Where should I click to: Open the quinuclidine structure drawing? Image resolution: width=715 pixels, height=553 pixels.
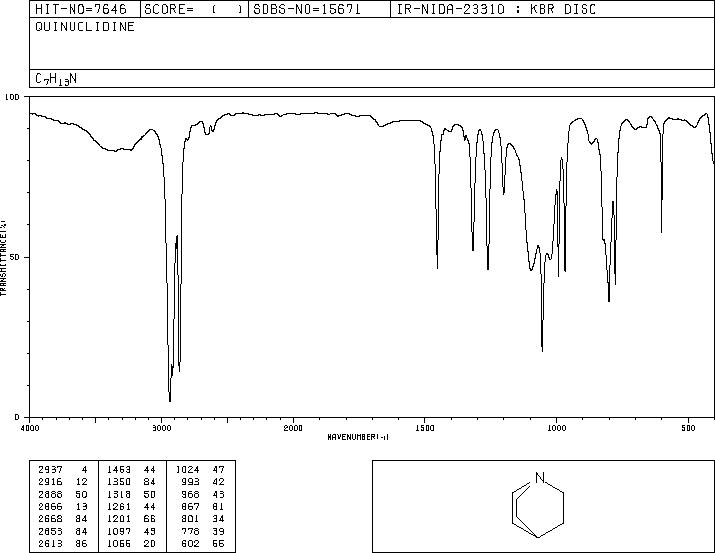click(538, 505)
